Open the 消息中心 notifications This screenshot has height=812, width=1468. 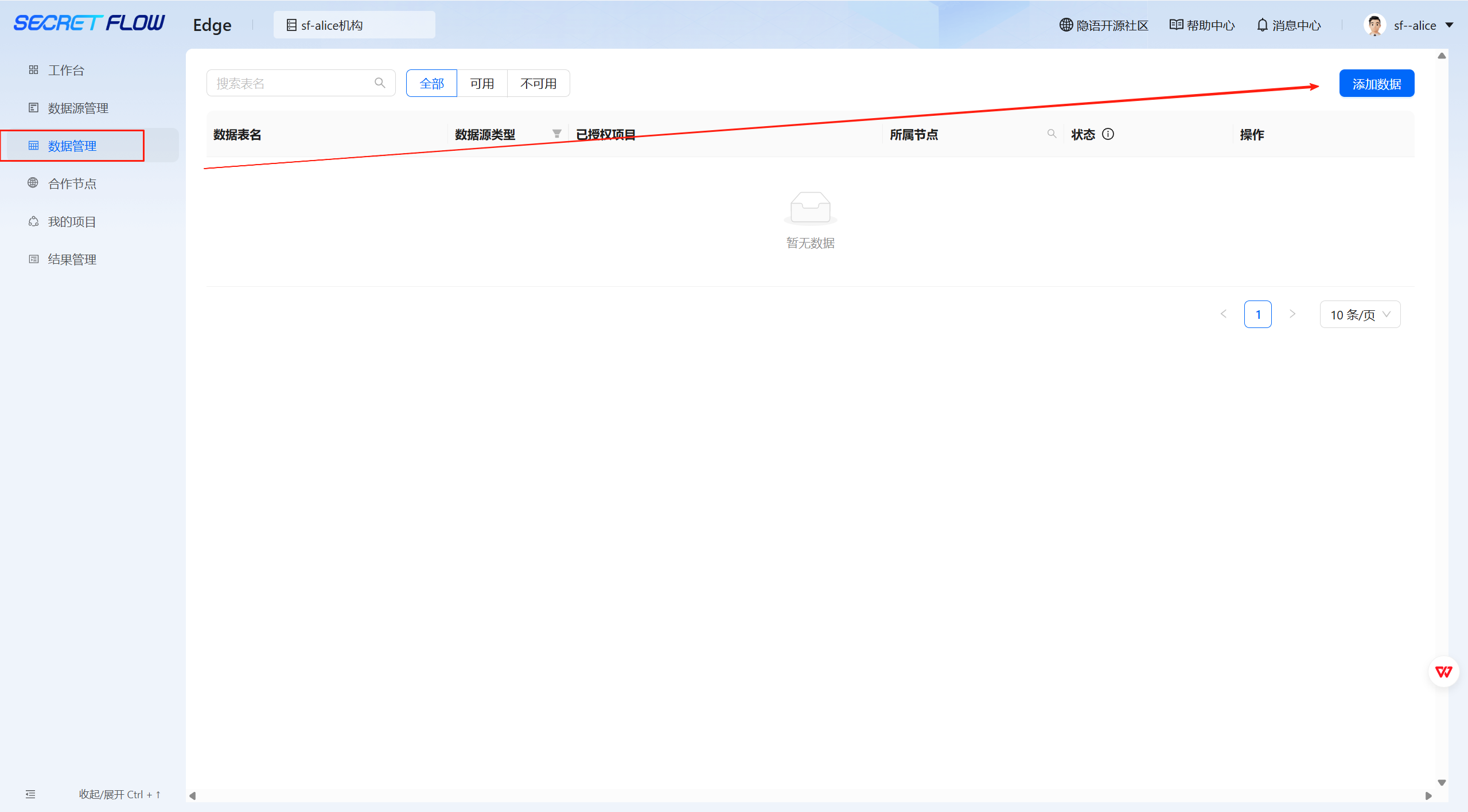click(x=1288, y=25)
